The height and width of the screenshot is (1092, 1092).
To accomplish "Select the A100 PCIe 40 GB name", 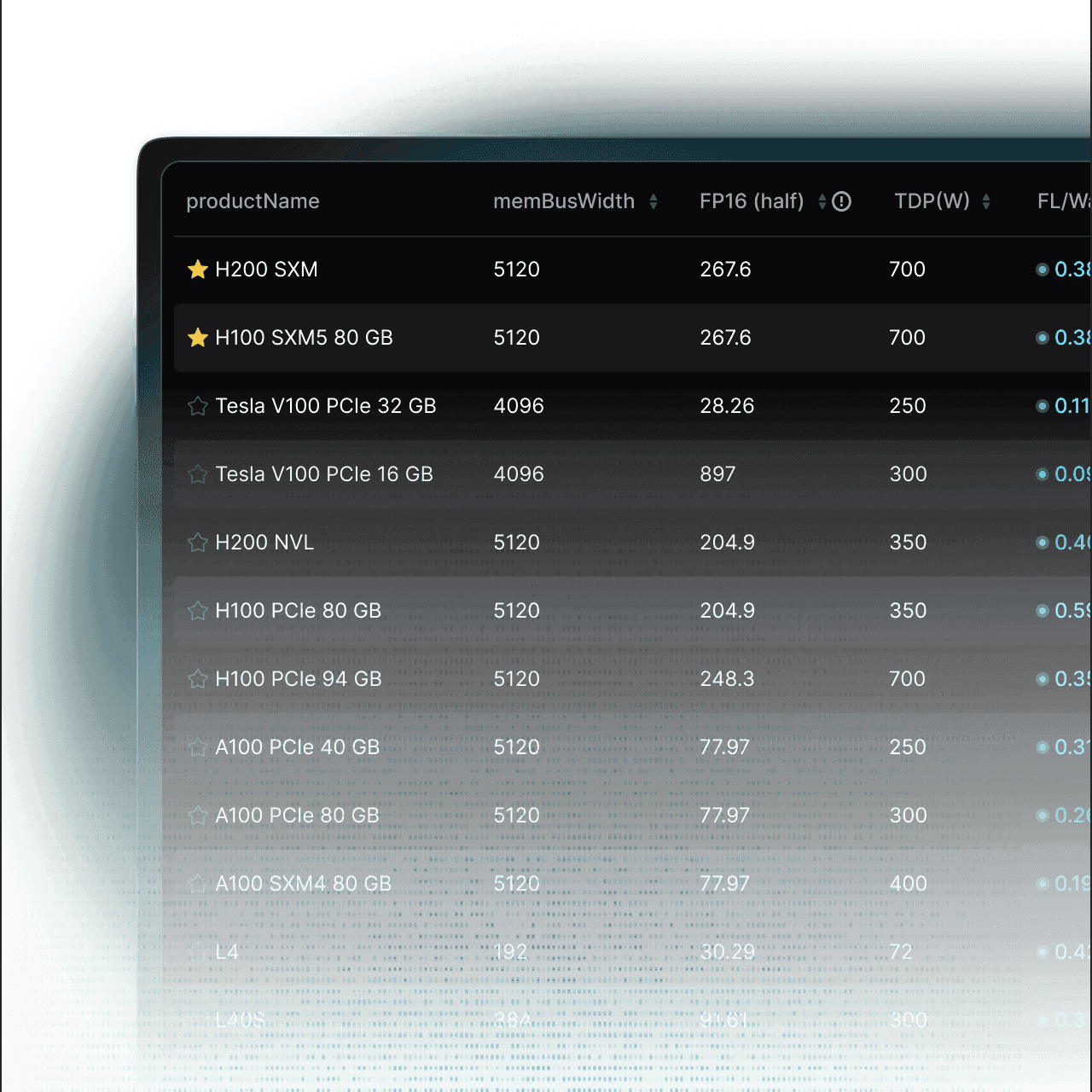I will coord(297,747).
